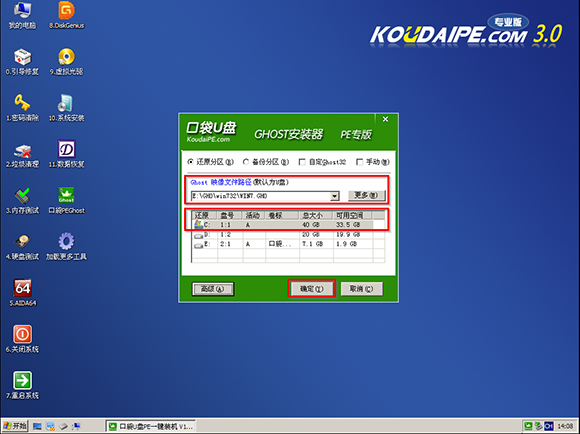The image size is (580, 434).
Task: Open the Start (开始) menu
Action: (x=15, y=426)
